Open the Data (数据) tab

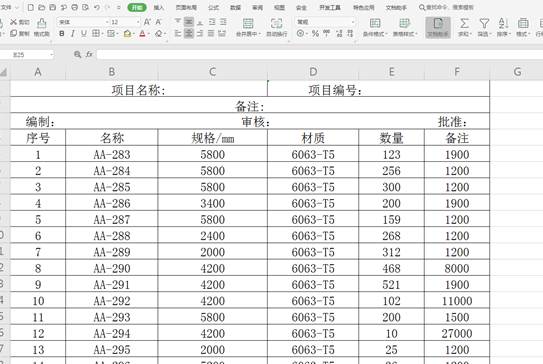(235, 7)
